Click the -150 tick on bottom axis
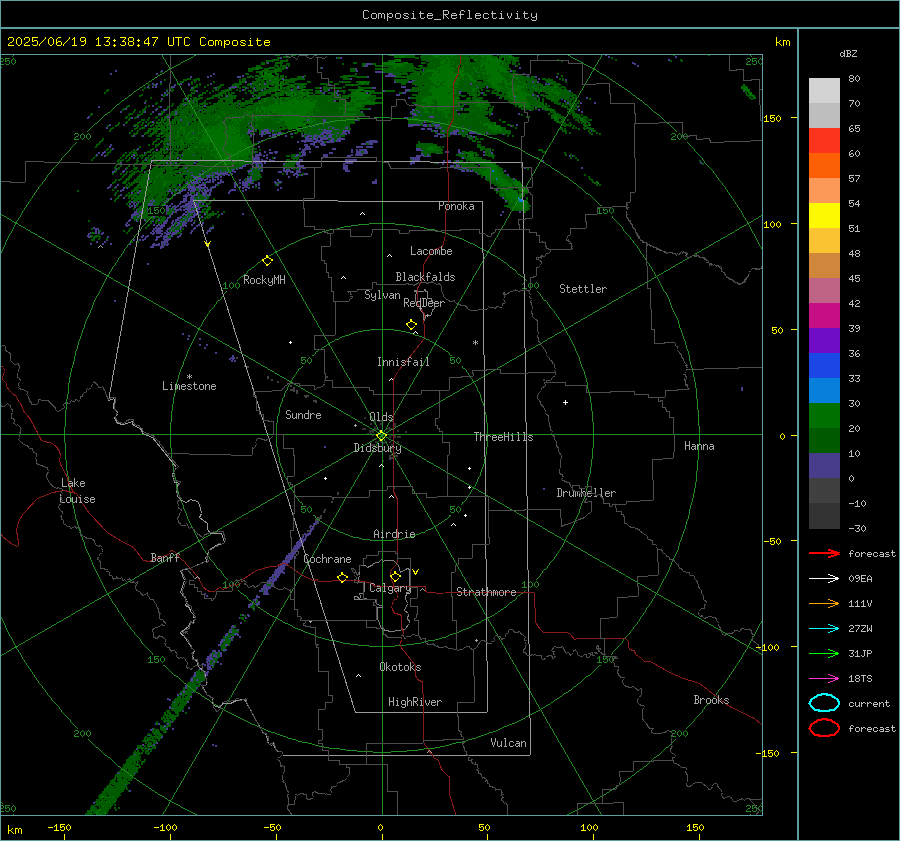This screenshot has height=841, width=900. click(x=59, y=827)
